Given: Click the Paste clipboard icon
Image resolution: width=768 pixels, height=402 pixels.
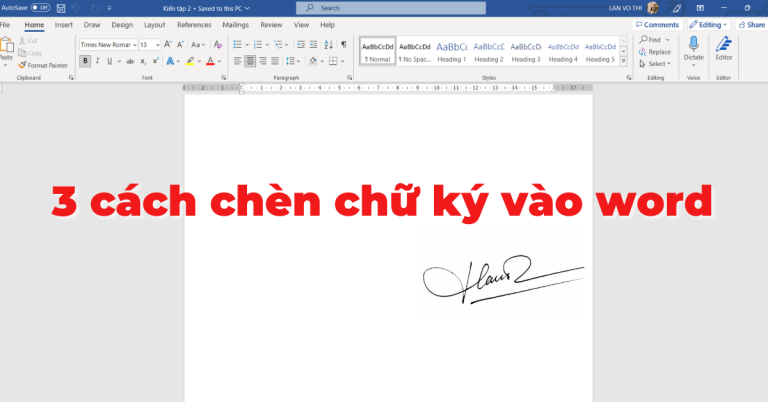Looking at the screenshot, I should 6,46.
